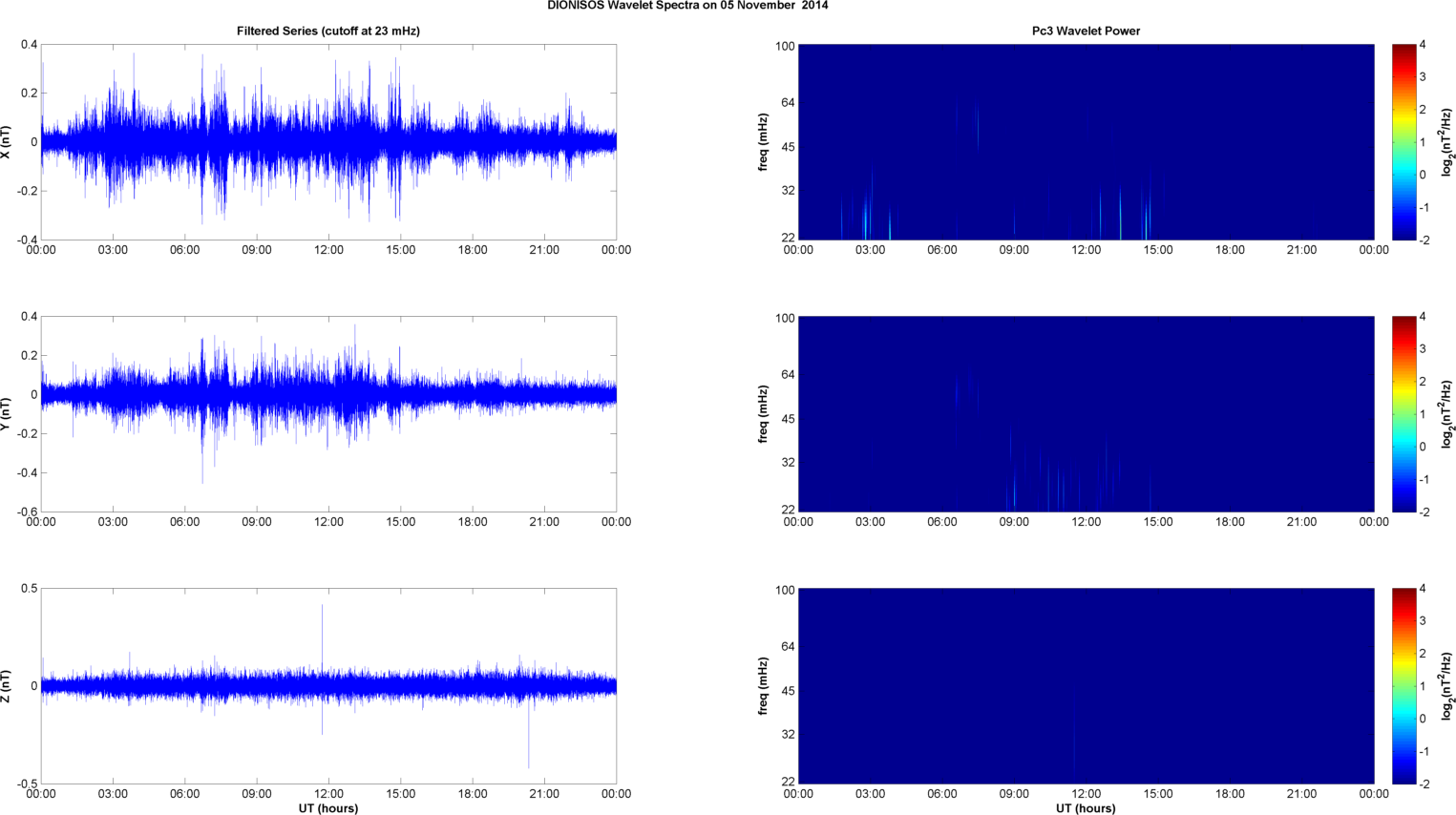Click the colorbar beside the bottom spectrogram
Screen dimensions: 1456x815
click(1403, 686)
